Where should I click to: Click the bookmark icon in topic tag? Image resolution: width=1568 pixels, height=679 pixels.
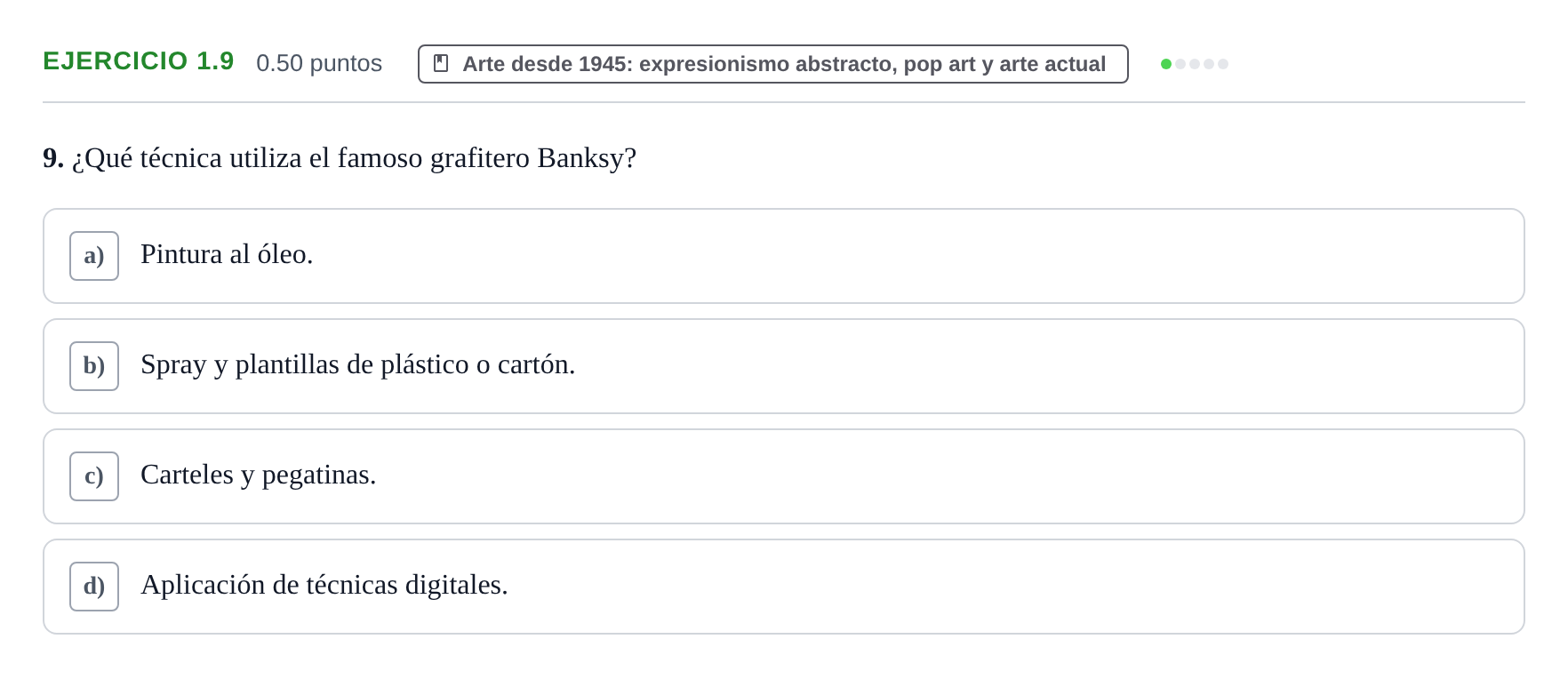[x=441, y=64]
